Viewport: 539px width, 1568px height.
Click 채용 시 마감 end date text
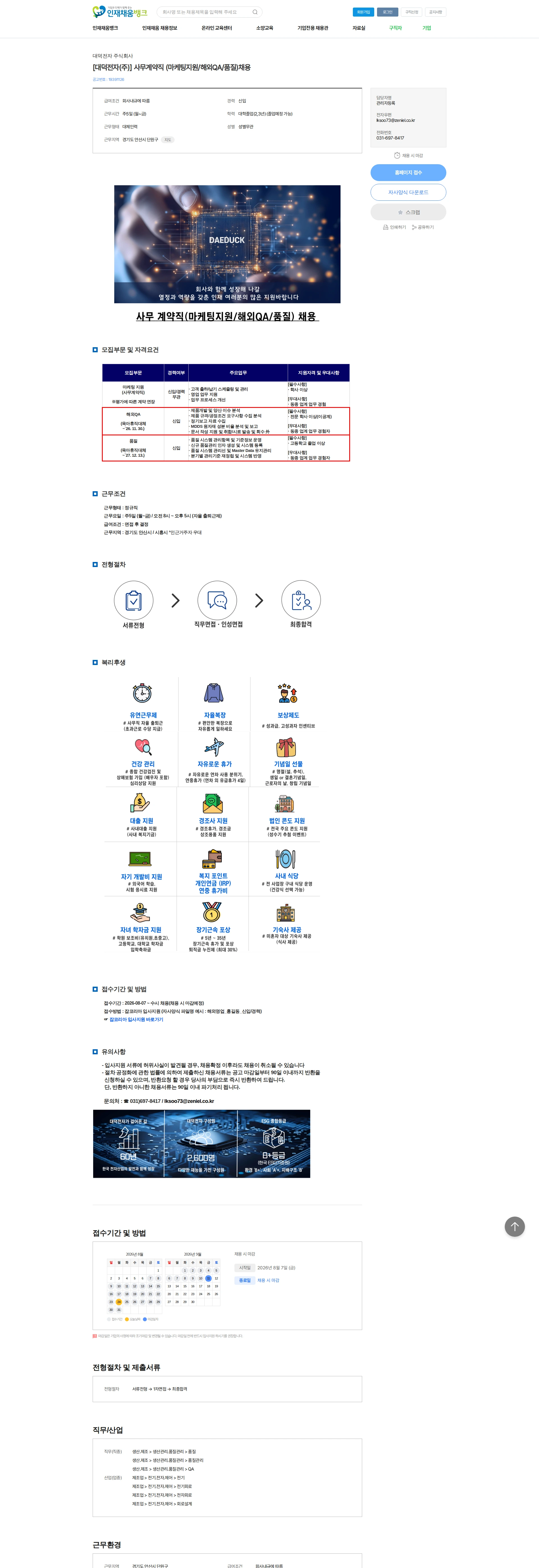coord(268,1280)
